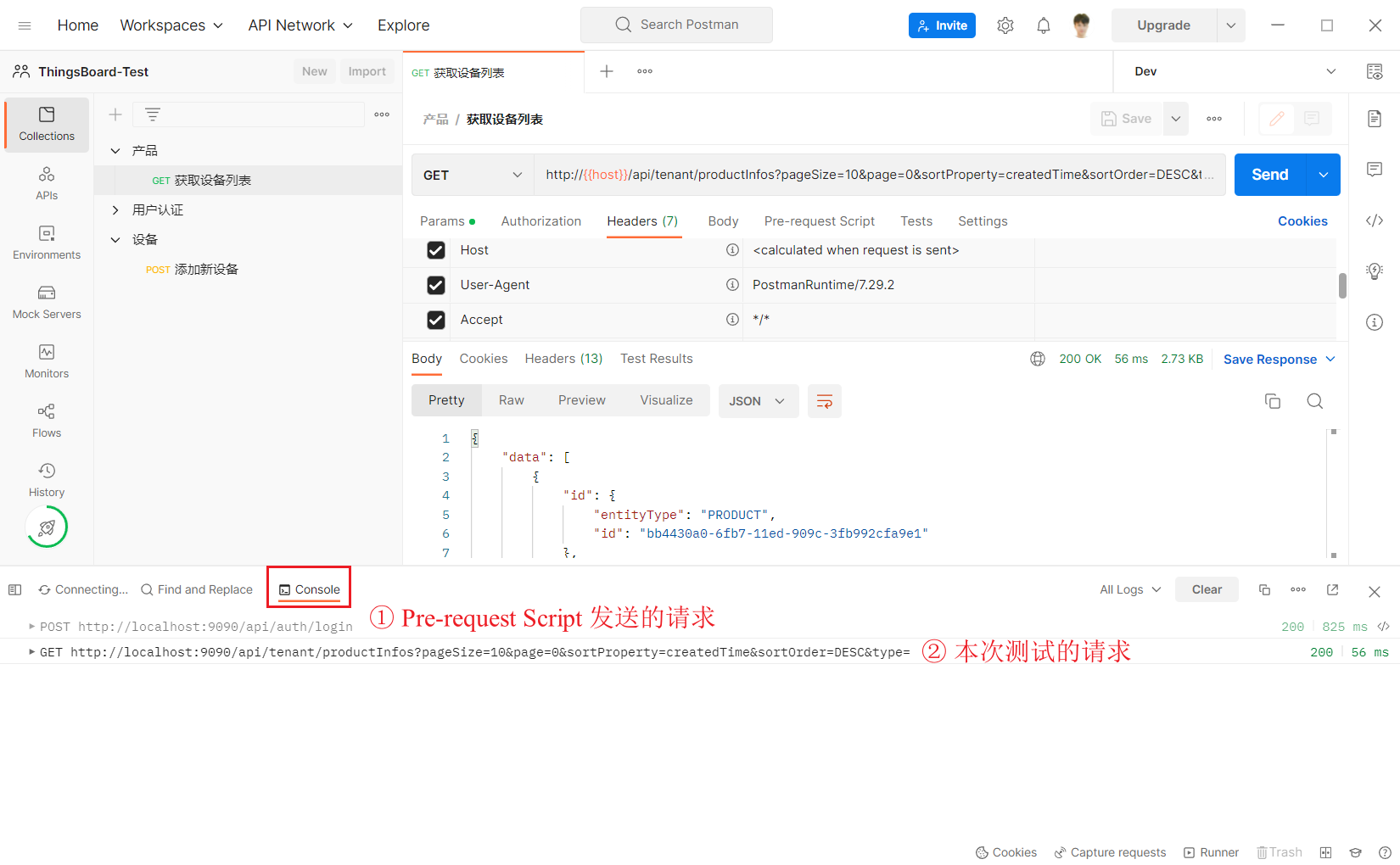The width and height of the screenshot is (1400, 865).
Task: Click the collections filter icon
Action: [153, 114]
